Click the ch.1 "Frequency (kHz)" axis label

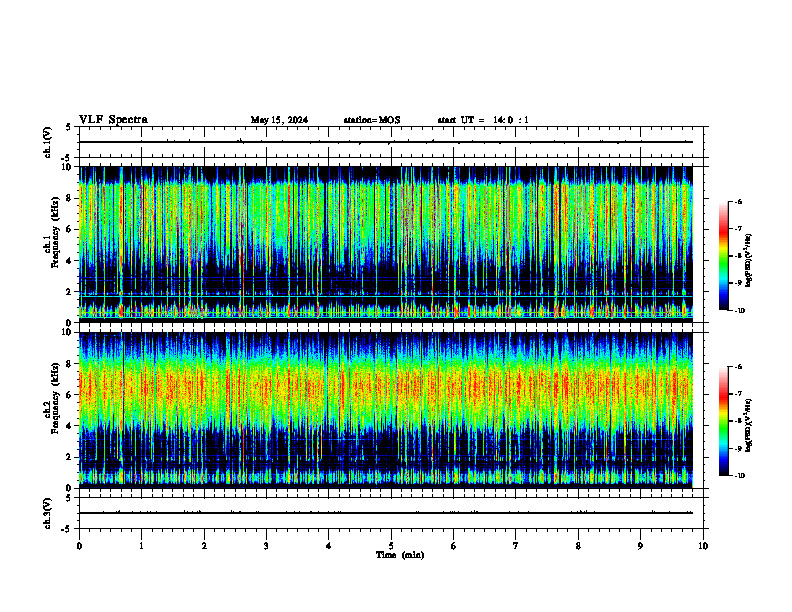click(x=55, y=232)
